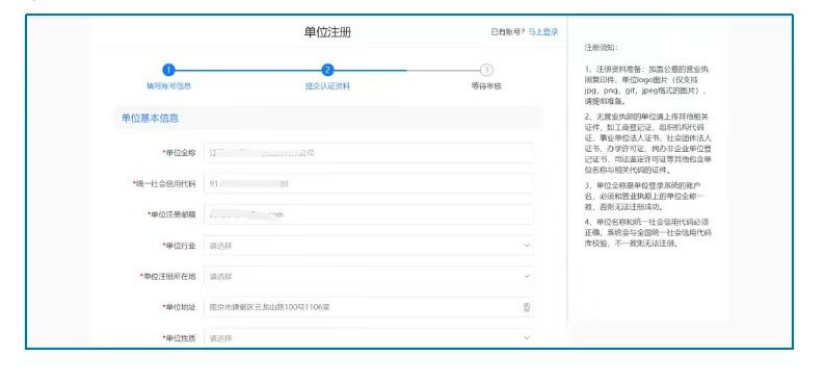Click the 单位注册邮箱 input field
Screen dimensions: 826x382
[369, 214]
